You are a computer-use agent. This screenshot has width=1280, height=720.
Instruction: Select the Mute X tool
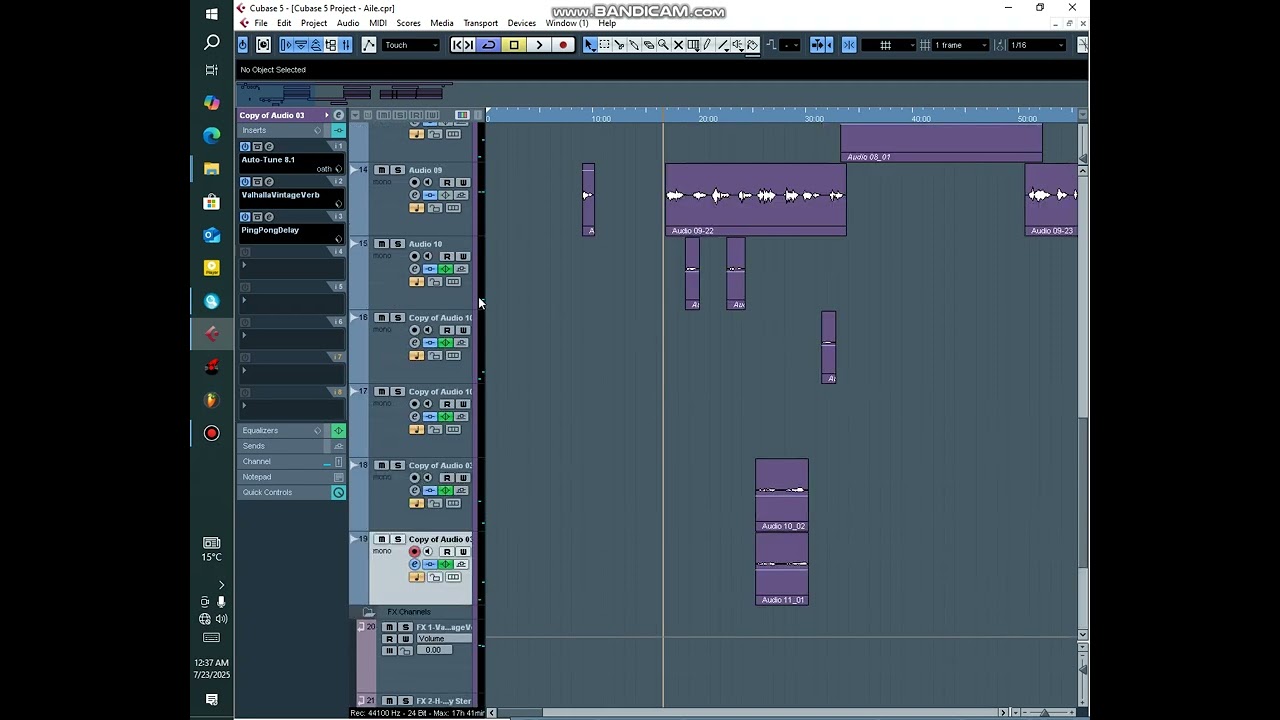[678, 45]
